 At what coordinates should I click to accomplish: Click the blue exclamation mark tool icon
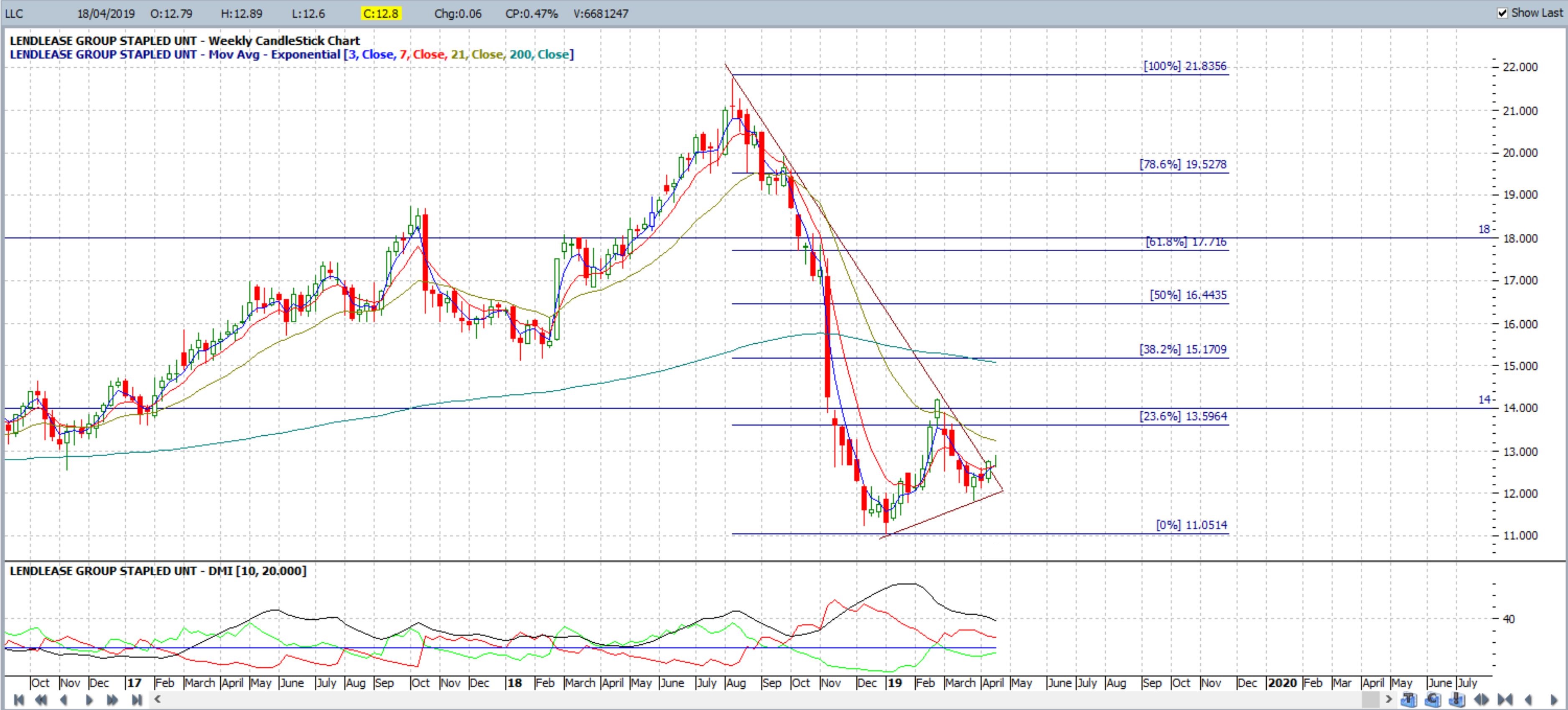coord(1456,699)
